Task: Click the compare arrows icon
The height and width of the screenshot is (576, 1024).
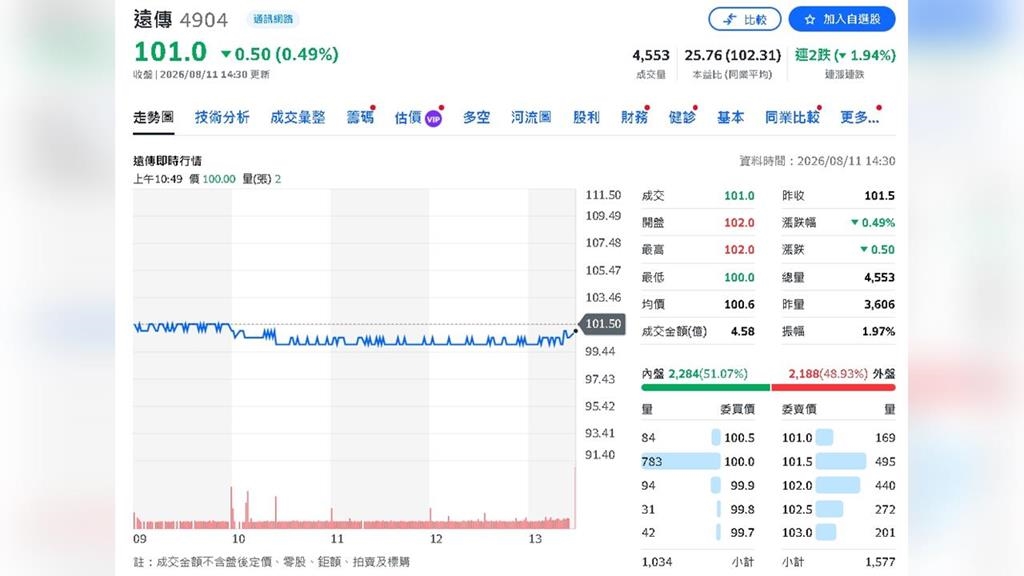Action: [730, 20]
